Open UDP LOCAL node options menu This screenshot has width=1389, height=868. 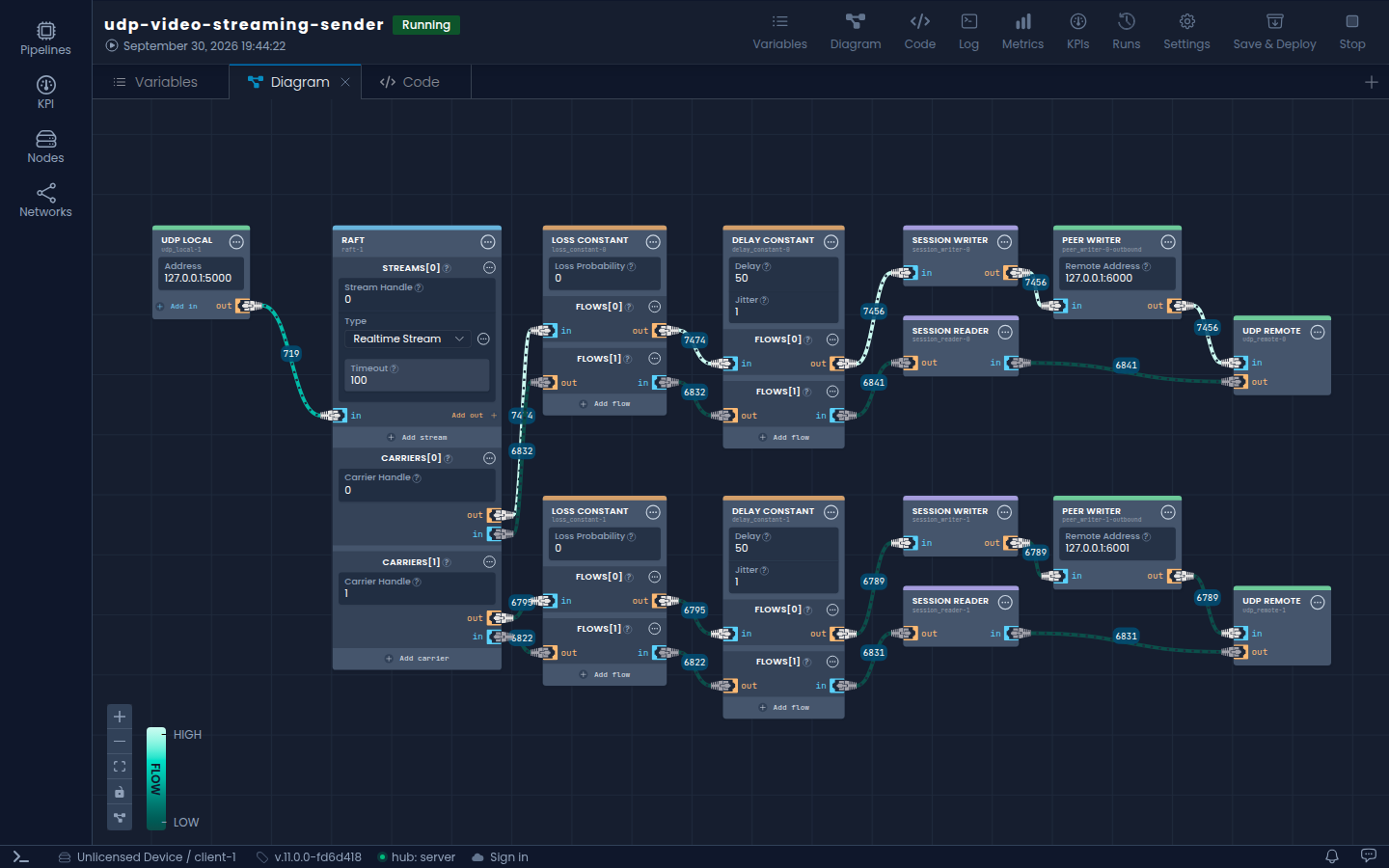(236, 242)
